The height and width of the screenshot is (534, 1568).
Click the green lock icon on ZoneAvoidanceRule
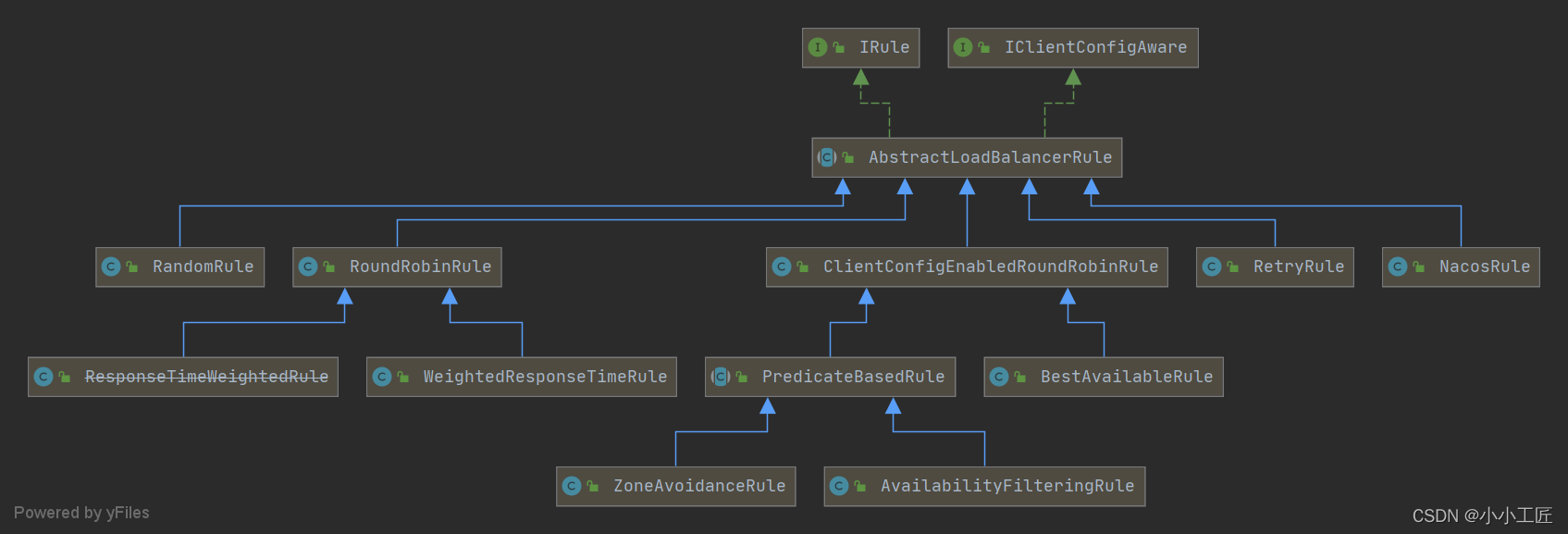pyautogui.click(x=592, y=486)
